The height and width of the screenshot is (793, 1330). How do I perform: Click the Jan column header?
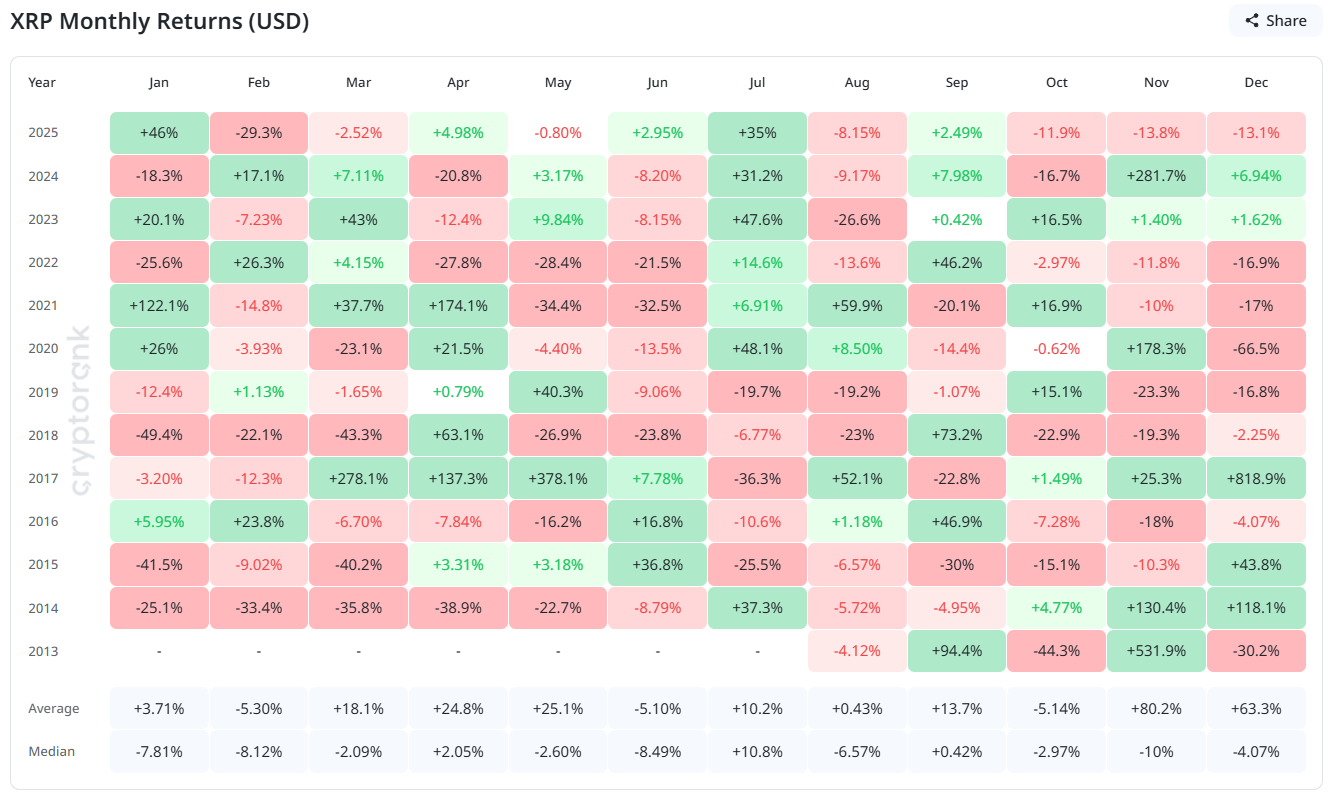click(158, 82)
